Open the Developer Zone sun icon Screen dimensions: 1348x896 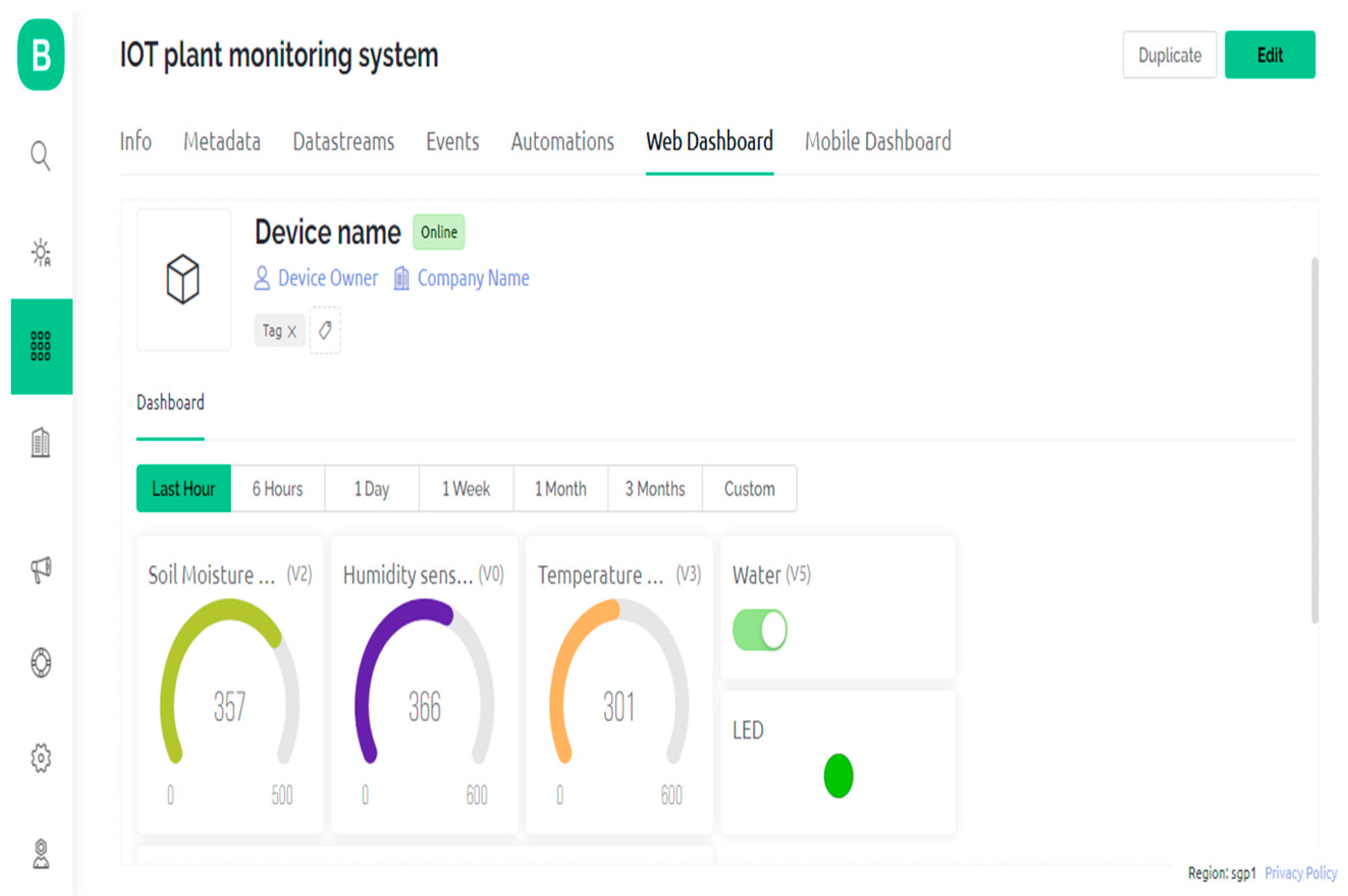pyautogui.click(x=41, y=253)
